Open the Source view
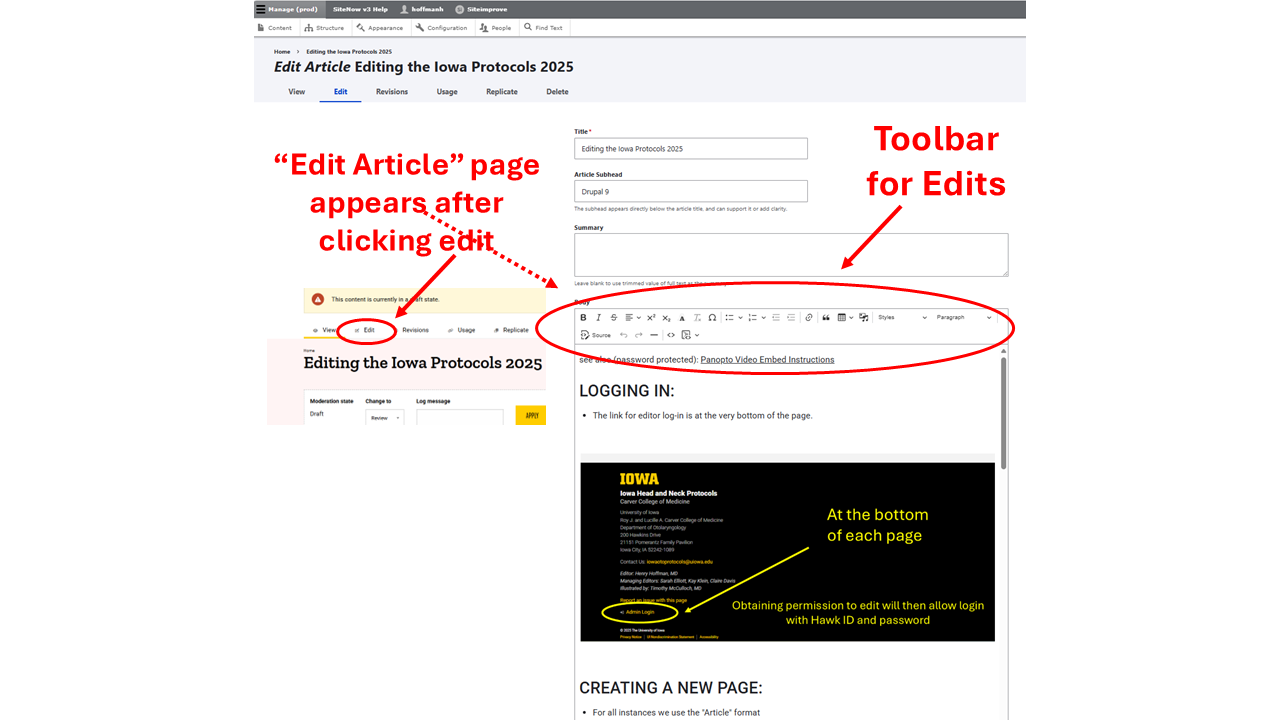The width and height of the screenshot is (1280, 720). pyautogui.click(x=597, y=335)
